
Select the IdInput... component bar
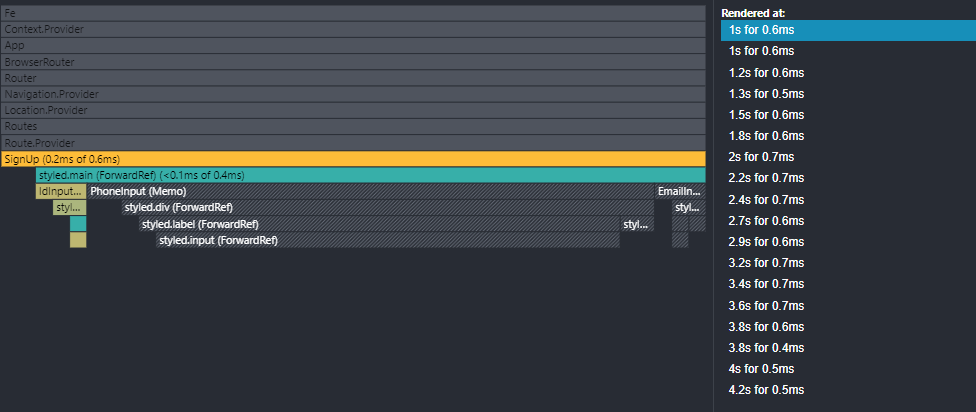pos(60,191)
